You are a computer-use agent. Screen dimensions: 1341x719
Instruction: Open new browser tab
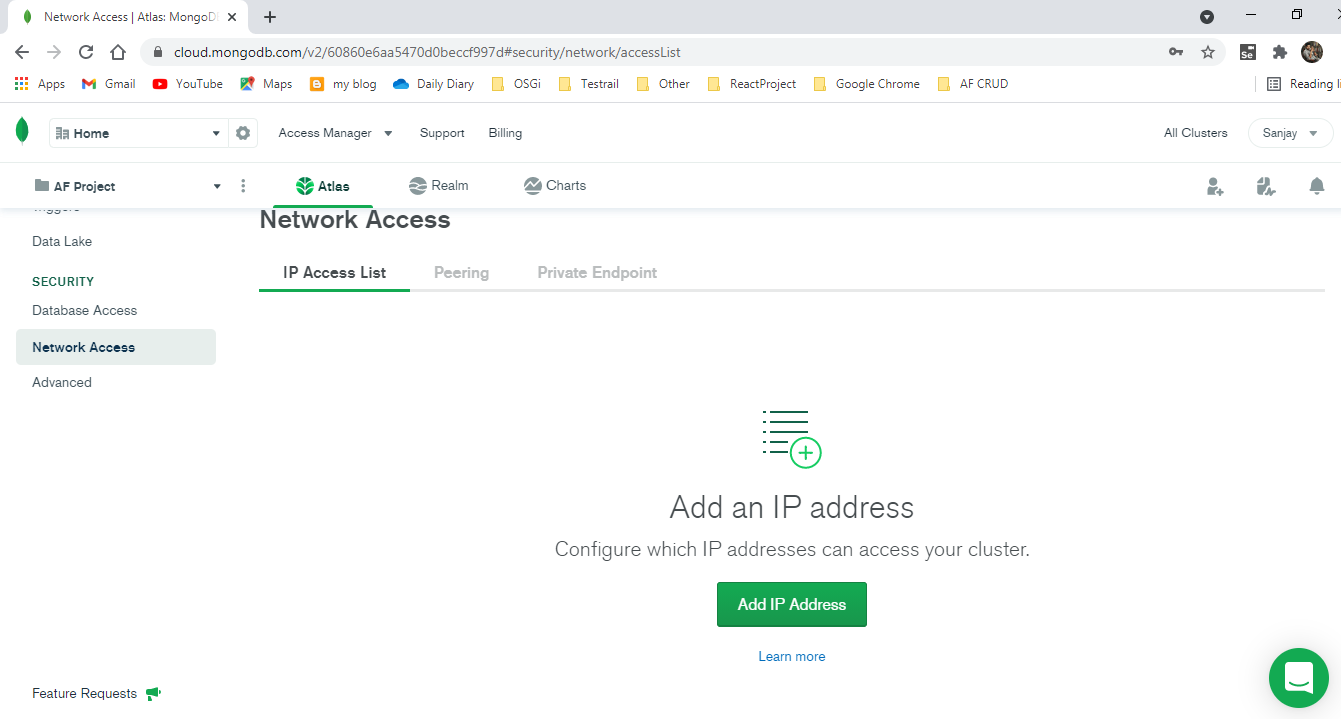tap(269, 17)
